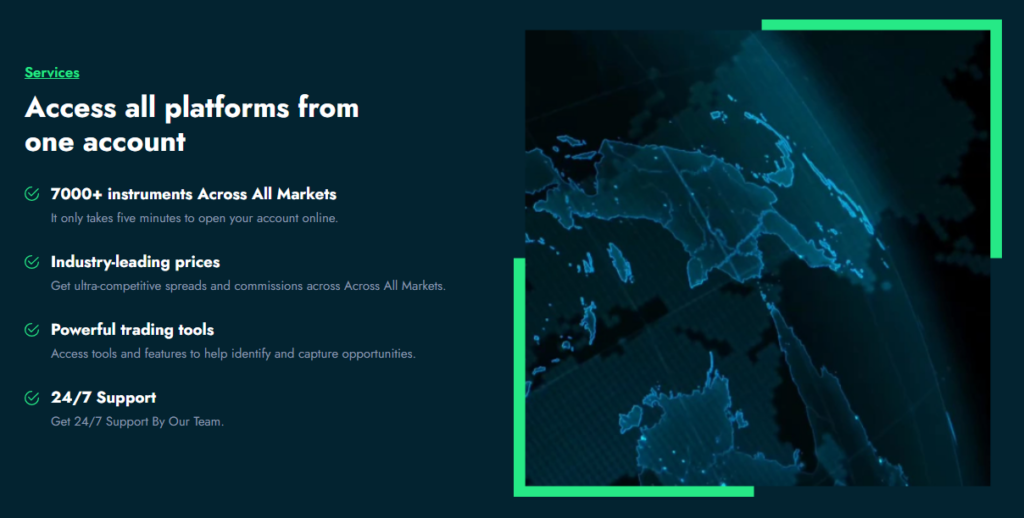
Task: Select the 'Powerful trading tools' title
Action: (x=132, y=330)
